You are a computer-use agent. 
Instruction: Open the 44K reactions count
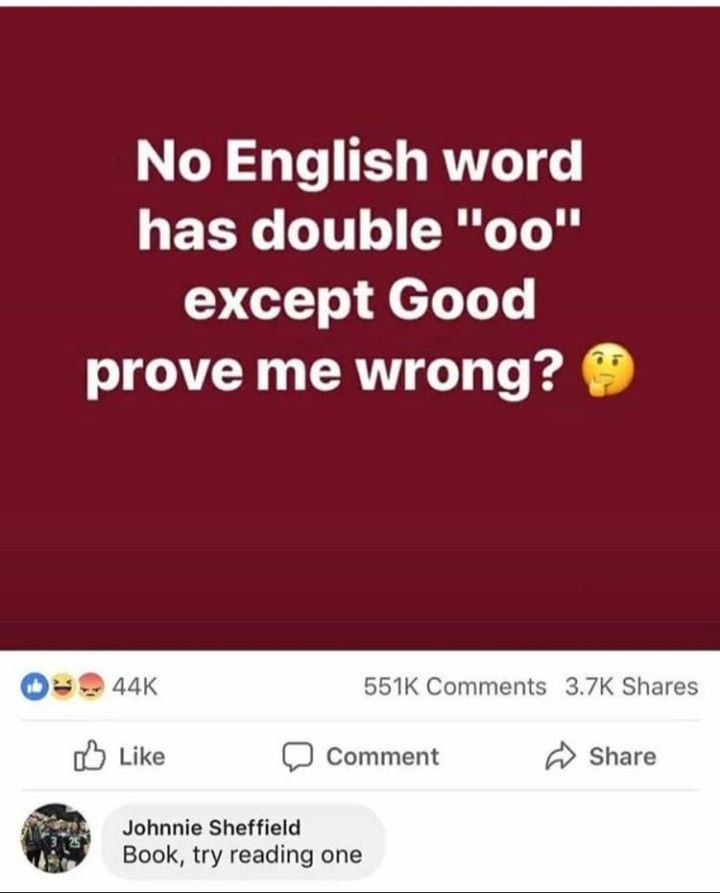pyautogui.click(x=135, y=686)
